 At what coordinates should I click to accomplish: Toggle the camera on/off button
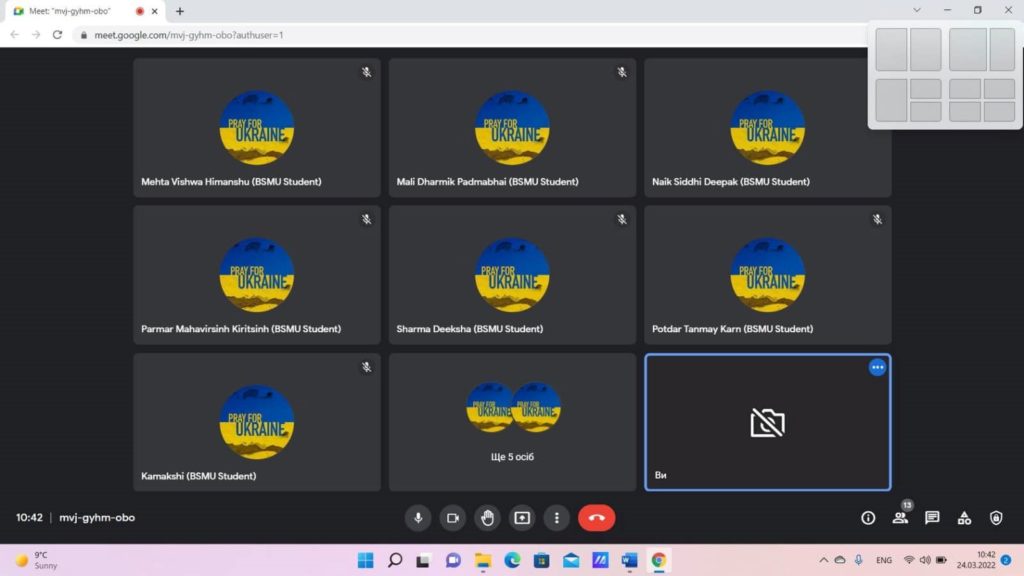point(453,518)
